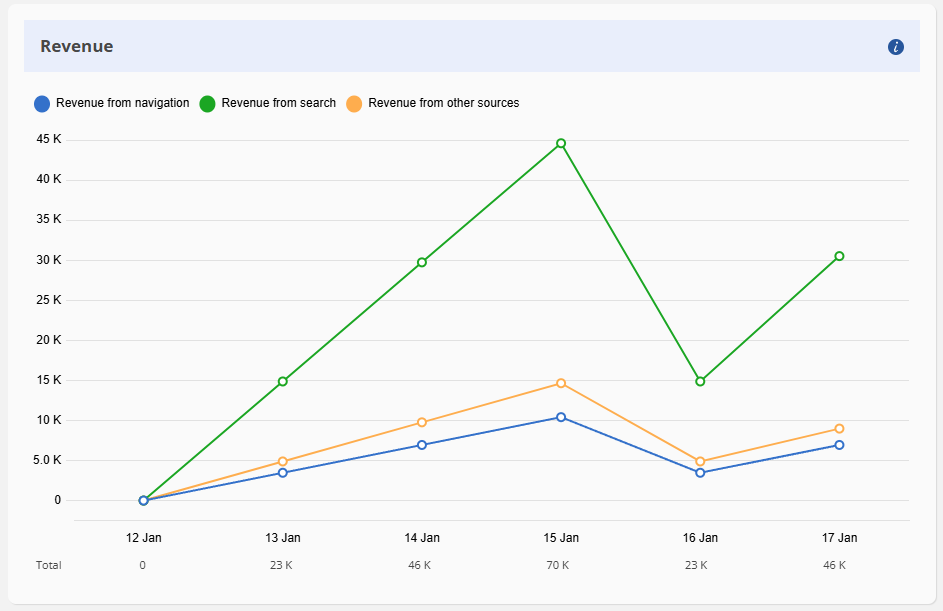
Task: Select other sources point on 16 Jan
Action: (700, 462)
